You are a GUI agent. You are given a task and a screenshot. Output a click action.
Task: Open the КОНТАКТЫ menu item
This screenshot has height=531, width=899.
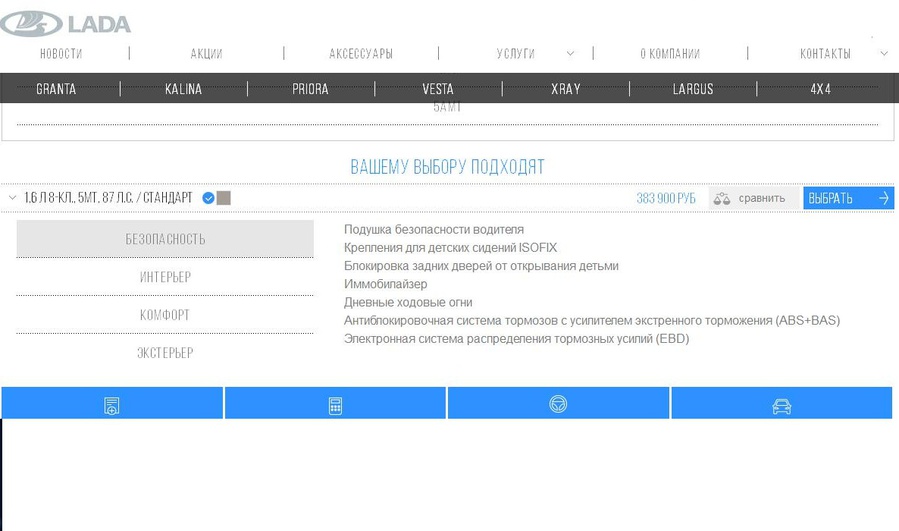pyautogui.click(x=825, y=53)
